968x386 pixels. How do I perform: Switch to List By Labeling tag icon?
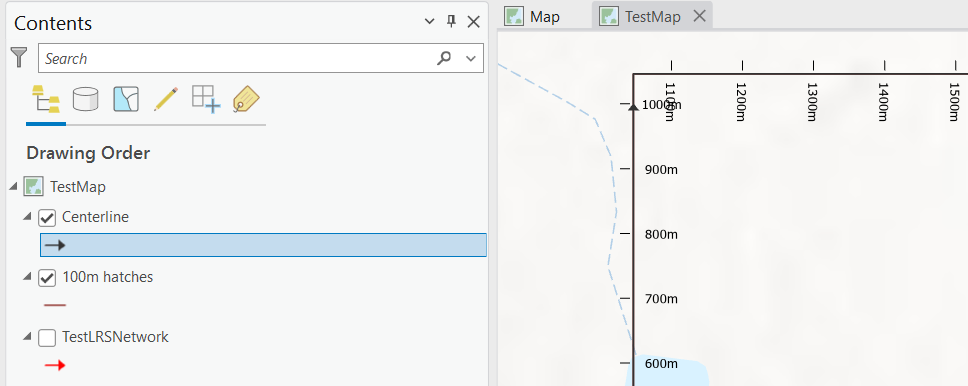point(246,99)
